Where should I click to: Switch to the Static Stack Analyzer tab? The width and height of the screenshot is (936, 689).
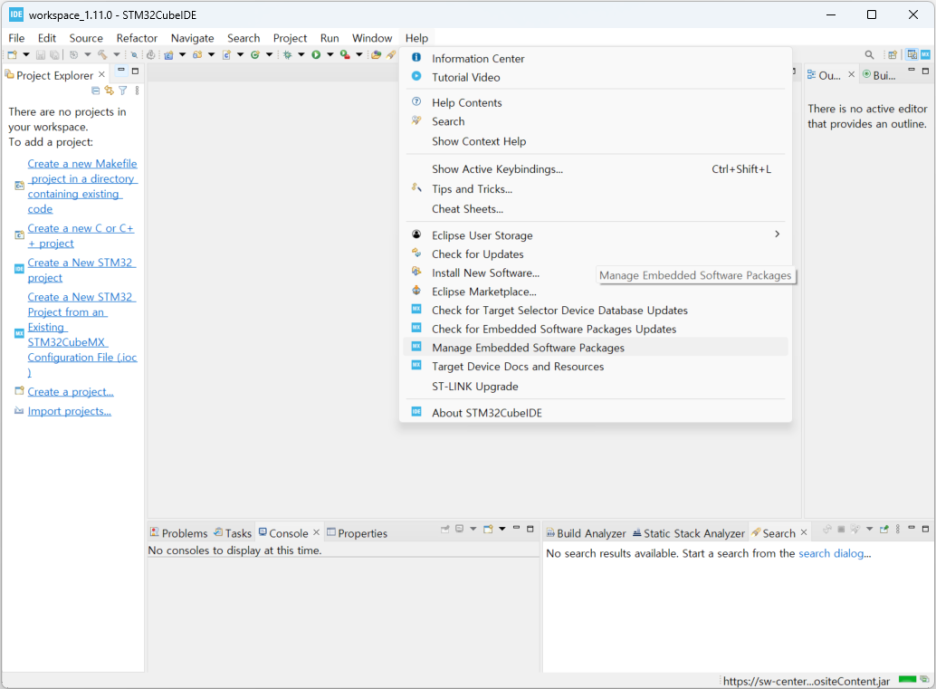point(689,533)
